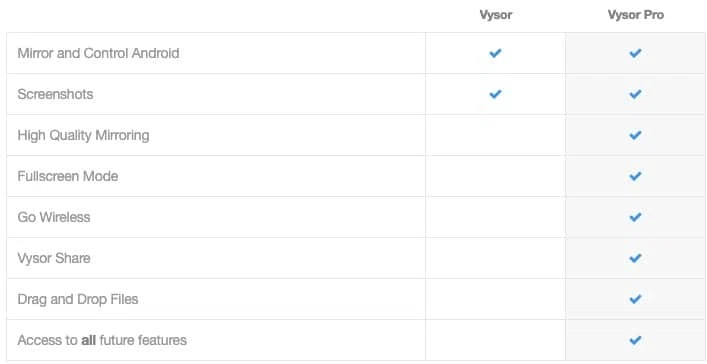
Task: Click the Mirror and Control Android label
Action: tap(98, 53)
